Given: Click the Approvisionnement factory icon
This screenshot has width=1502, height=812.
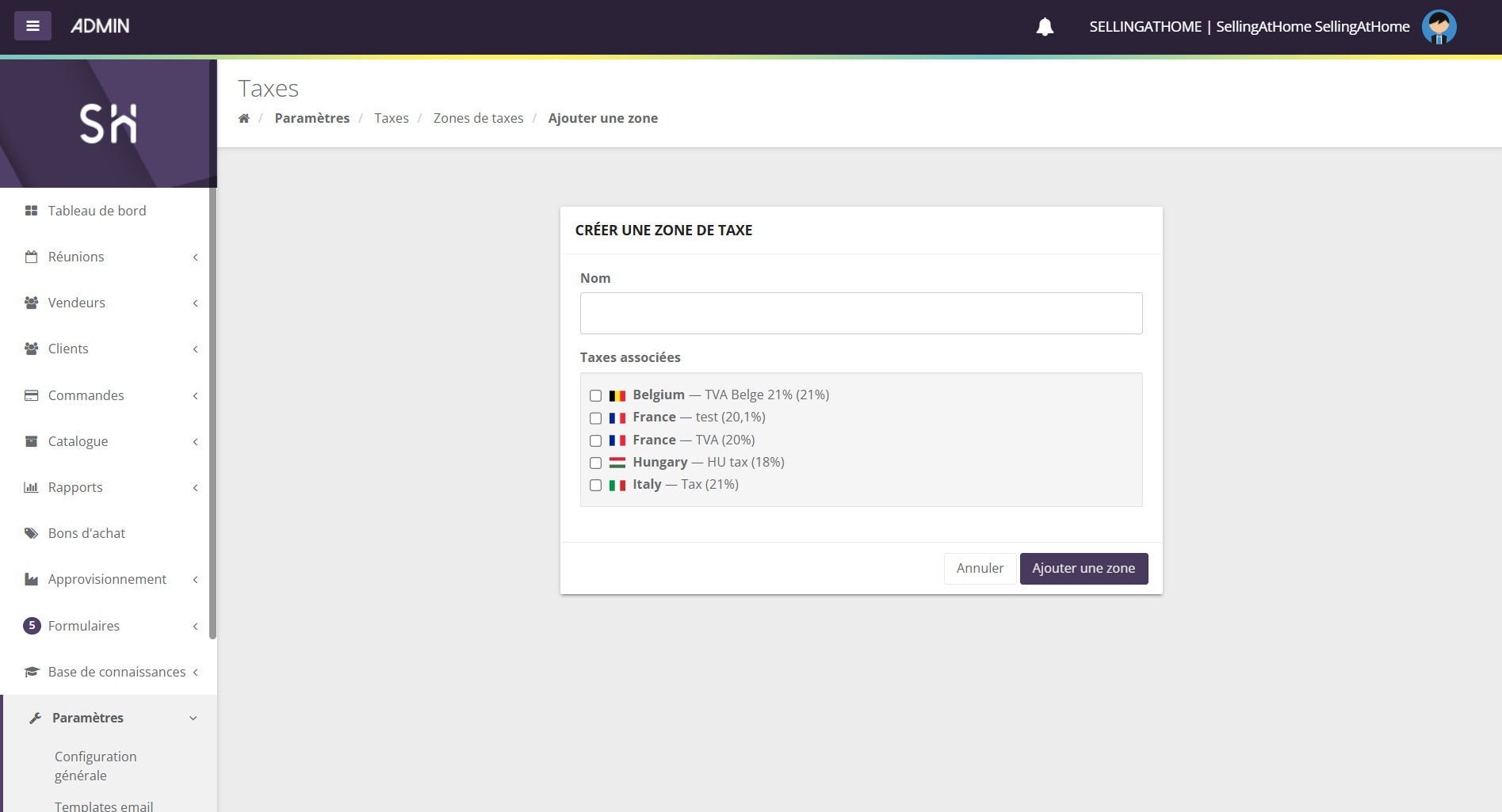Looking at the screenshot, I should click(32, 579).
